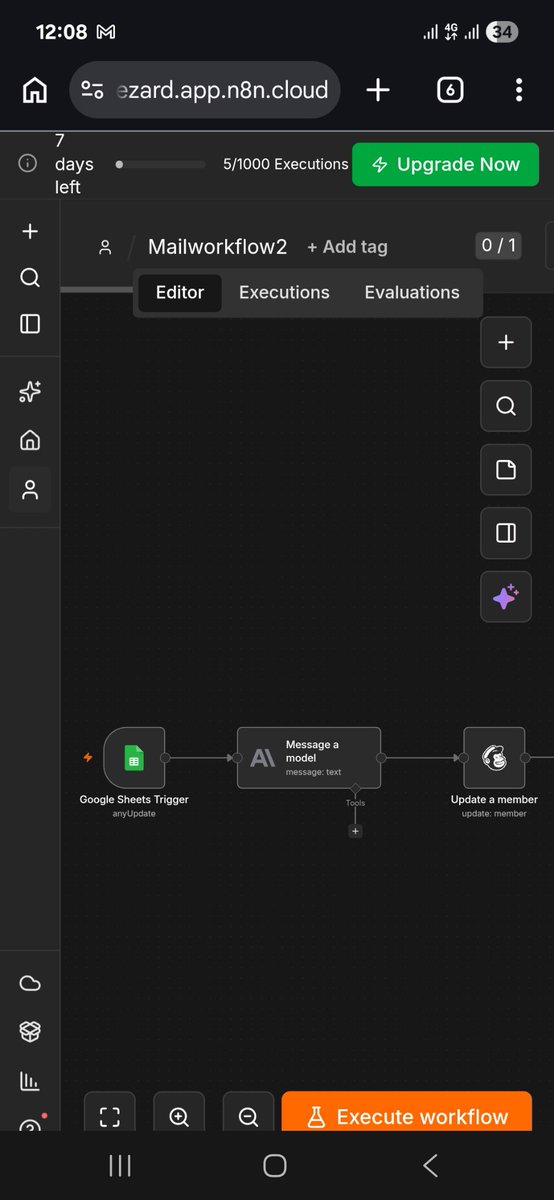Open the templates box icon in sidebar

(x=30, y=1032)
